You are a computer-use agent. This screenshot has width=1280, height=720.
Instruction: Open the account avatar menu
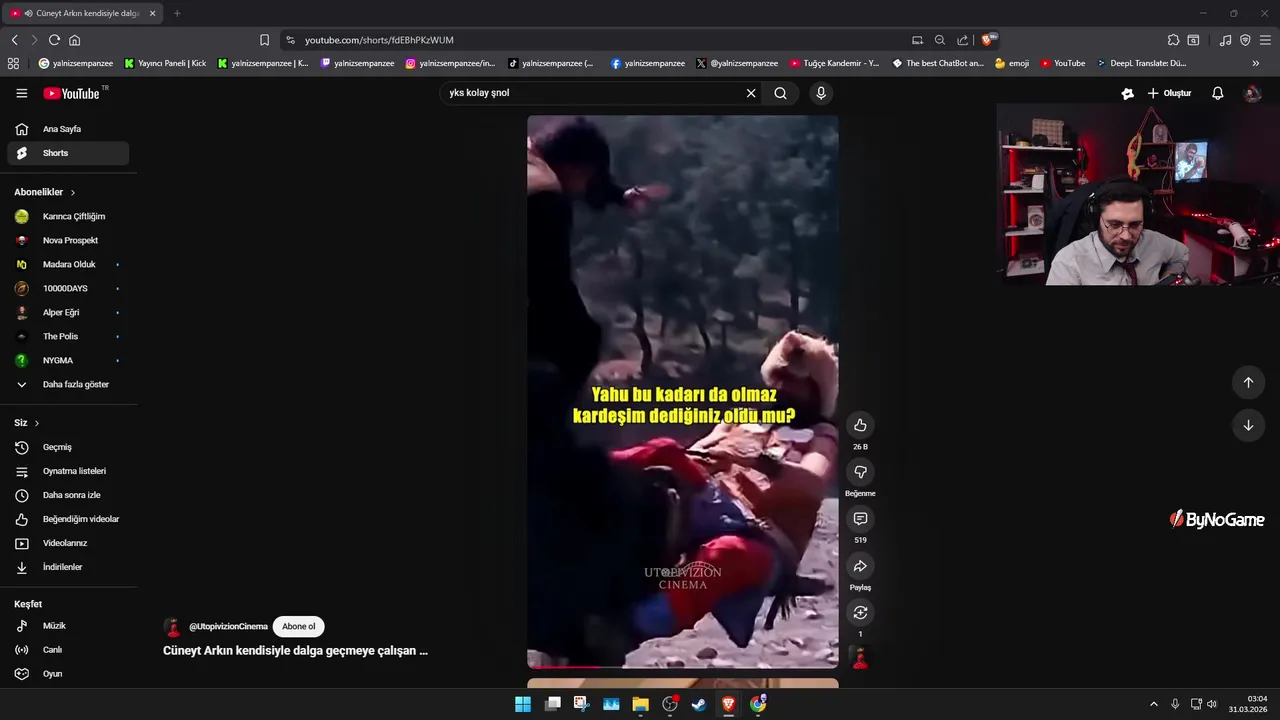click(x=1252, y=93)
